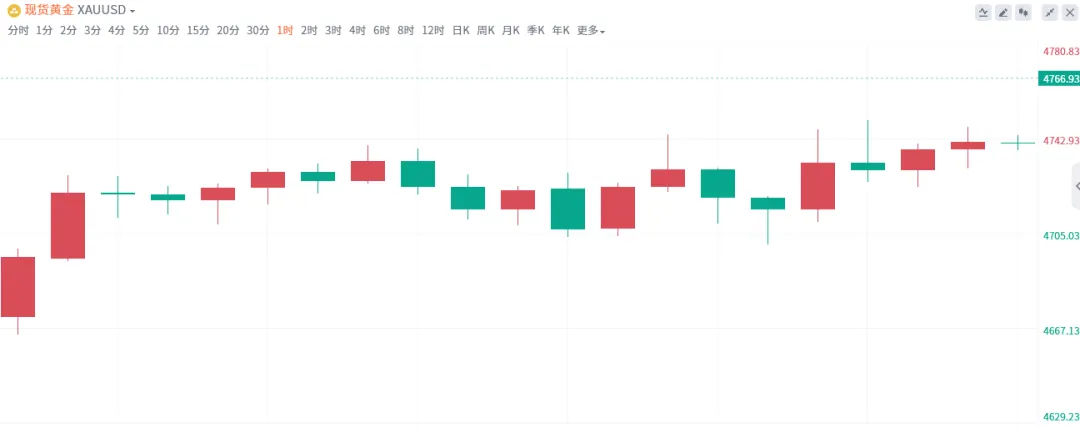Image resolution: width=1080 pixels, height=438 pixels.
Task: Choose the 5分 interval
Action: (x=141, y=31)
